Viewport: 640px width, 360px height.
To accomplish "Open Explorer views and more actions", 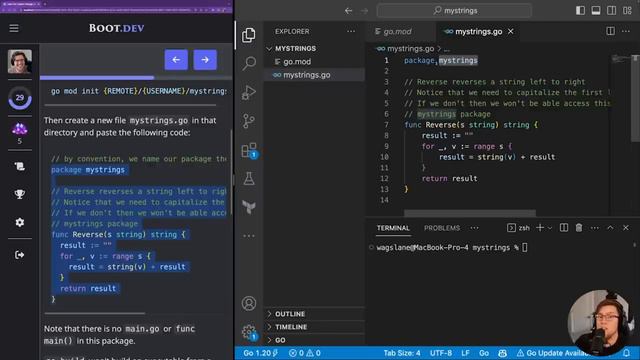I will coord(351,31).
